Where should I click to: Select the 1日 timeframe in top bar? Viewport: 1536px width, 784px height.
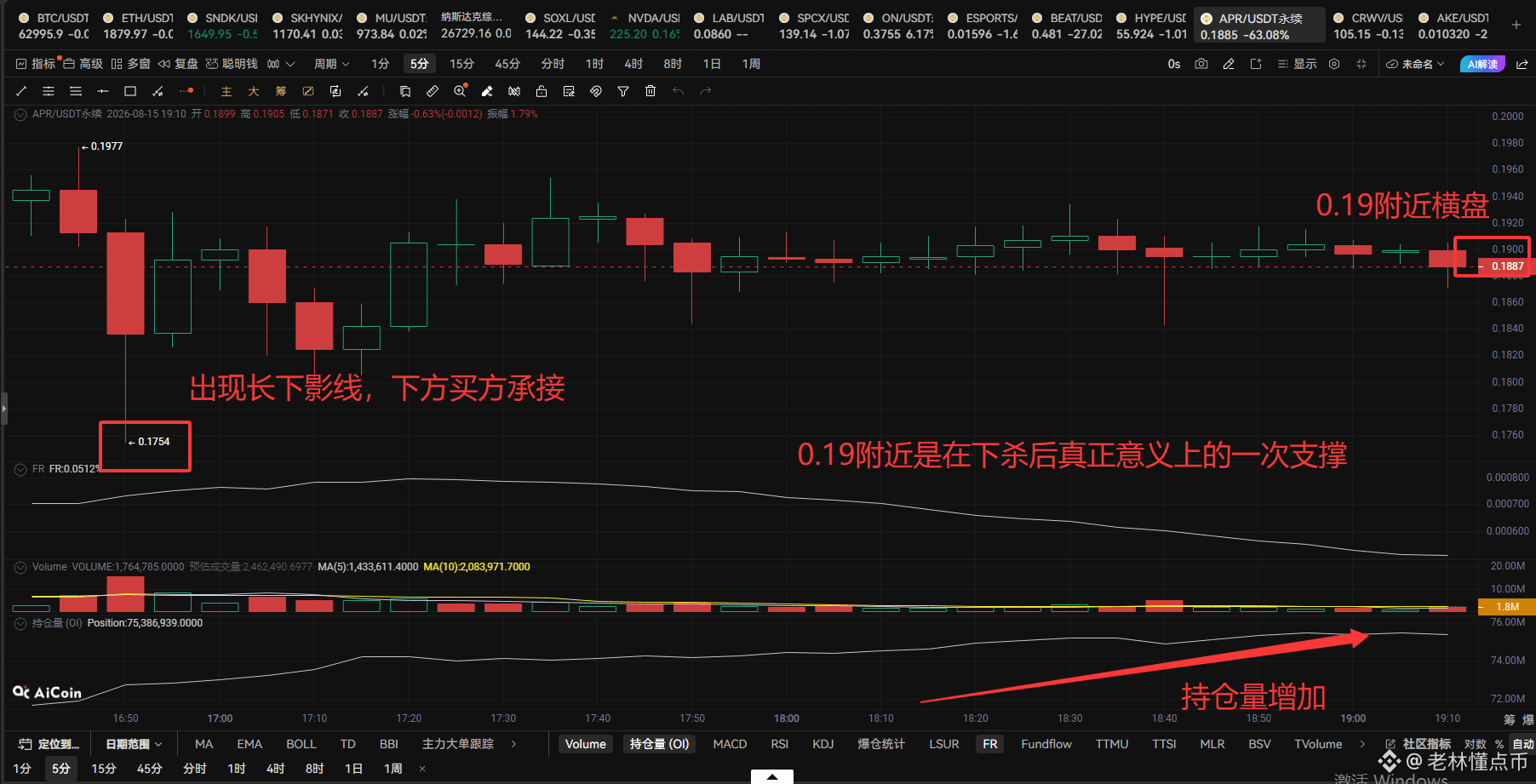coord(712,64)
